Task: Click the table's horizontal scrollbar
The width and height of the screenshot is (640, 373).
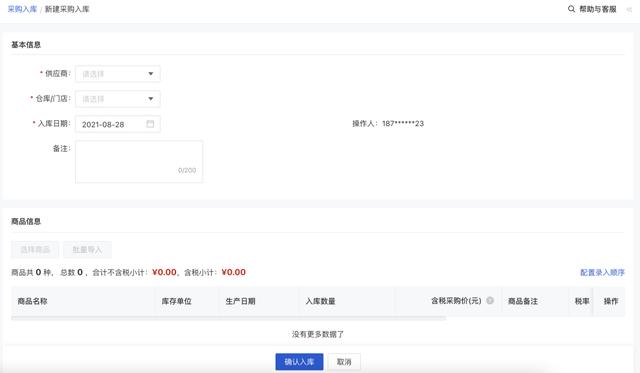Action: coord(229,318)
